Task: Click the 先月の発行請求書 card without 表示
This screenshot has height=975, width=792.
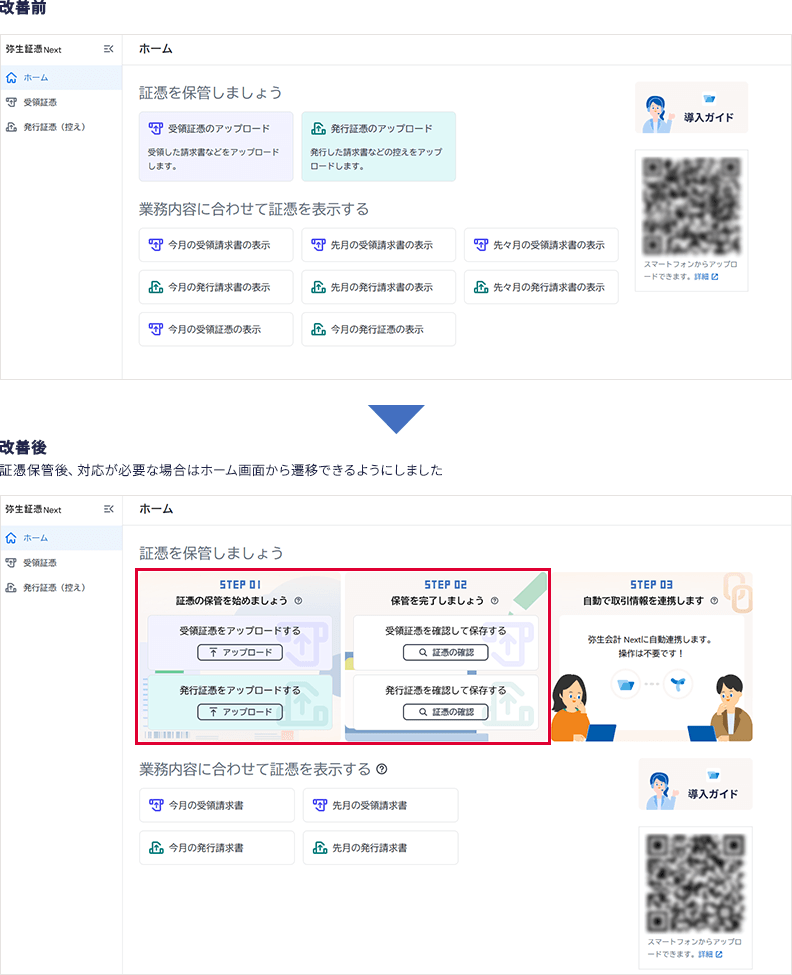Action: pyautogui.click(x=380, y=848)
